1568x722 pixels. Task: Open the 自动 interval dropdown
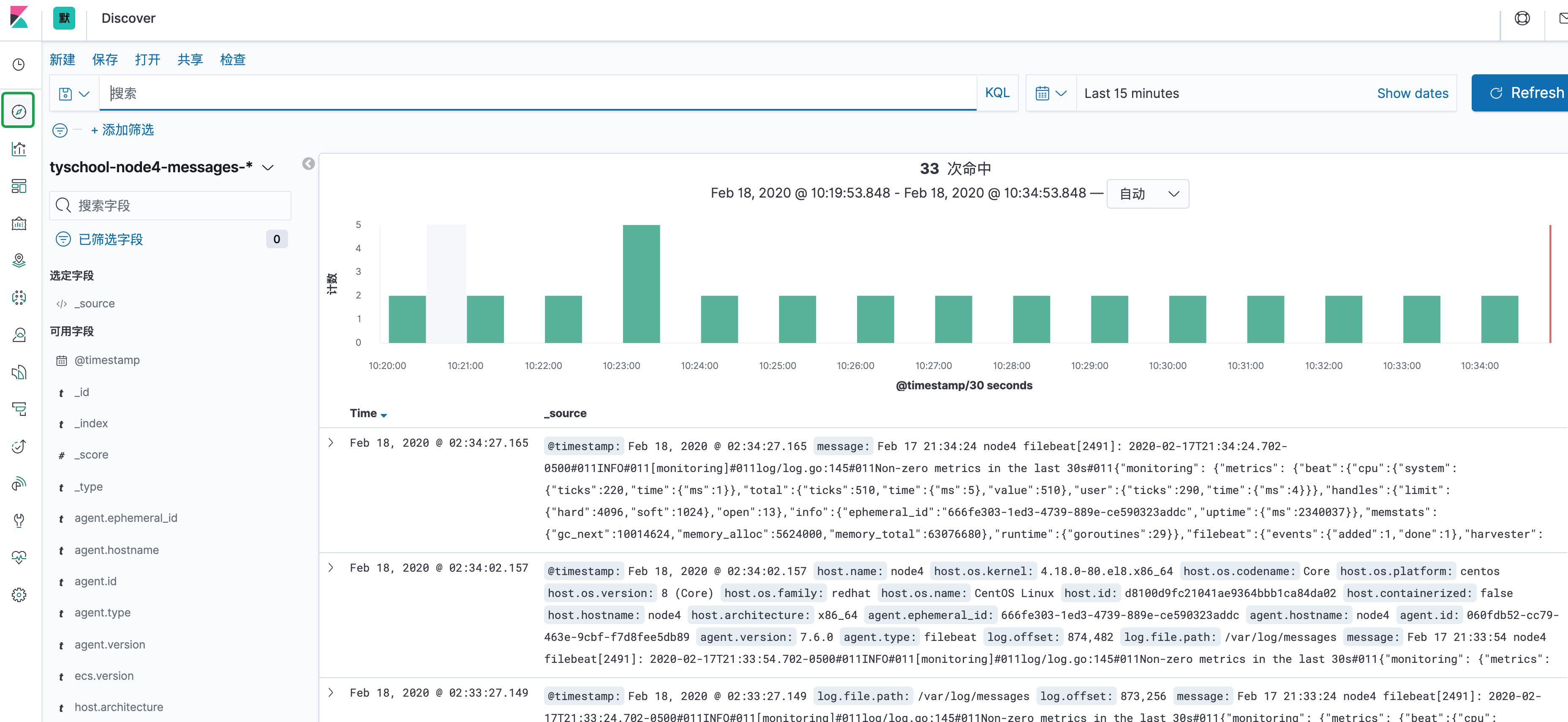1147,194
